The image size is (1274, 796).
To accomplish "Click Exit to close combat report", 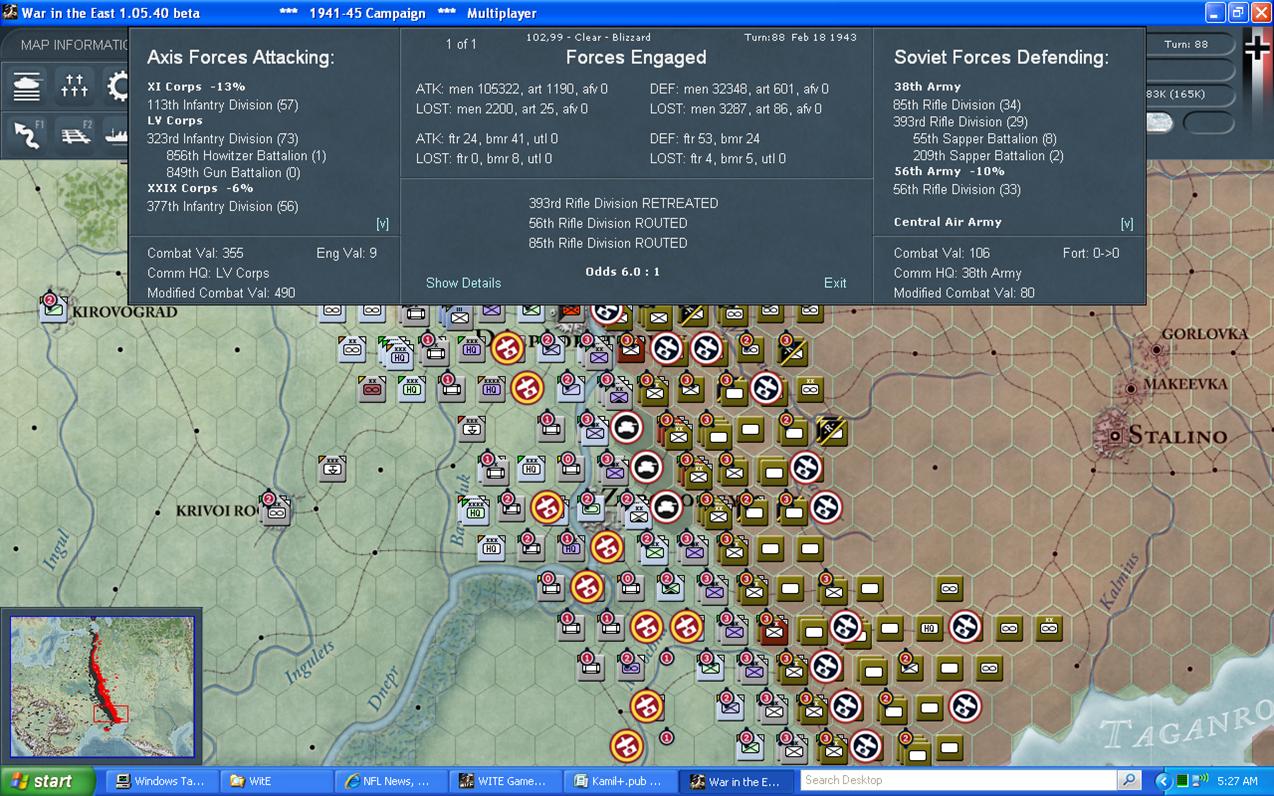I will [x=835, y=283].
